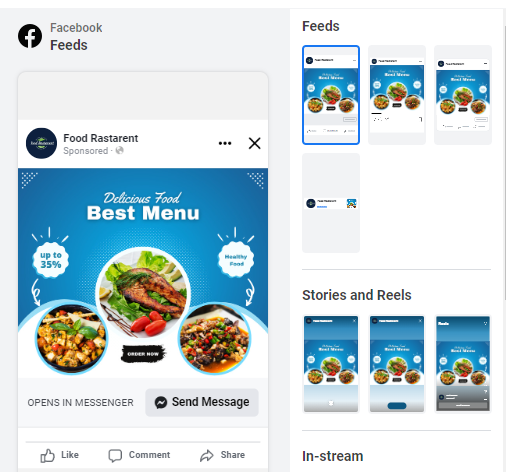Select the first Feeds preview thumbnail
Screen dimensions: 506x472
point(331,95)
